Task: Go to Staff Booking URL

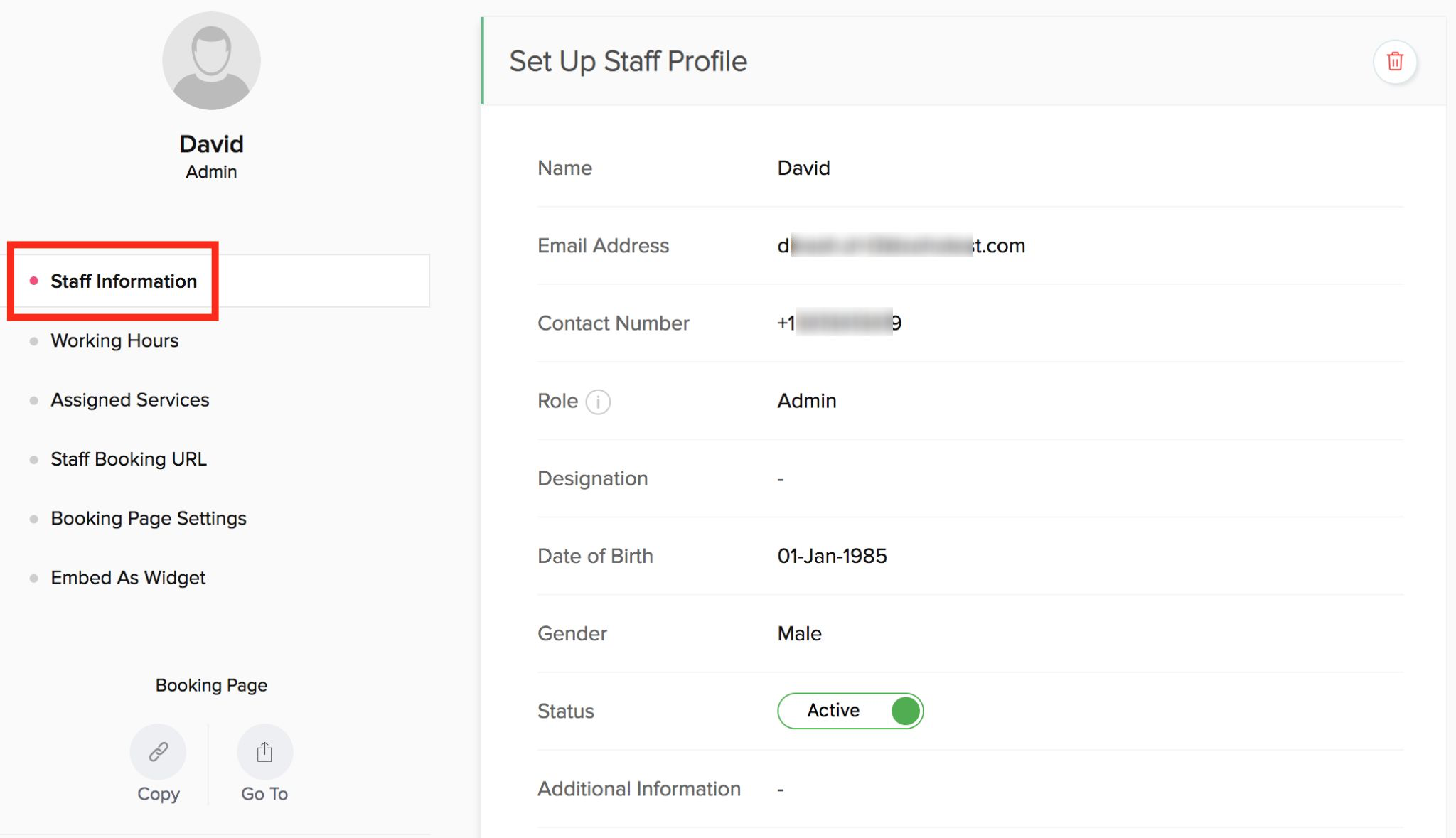Action: tap(129, 459)
